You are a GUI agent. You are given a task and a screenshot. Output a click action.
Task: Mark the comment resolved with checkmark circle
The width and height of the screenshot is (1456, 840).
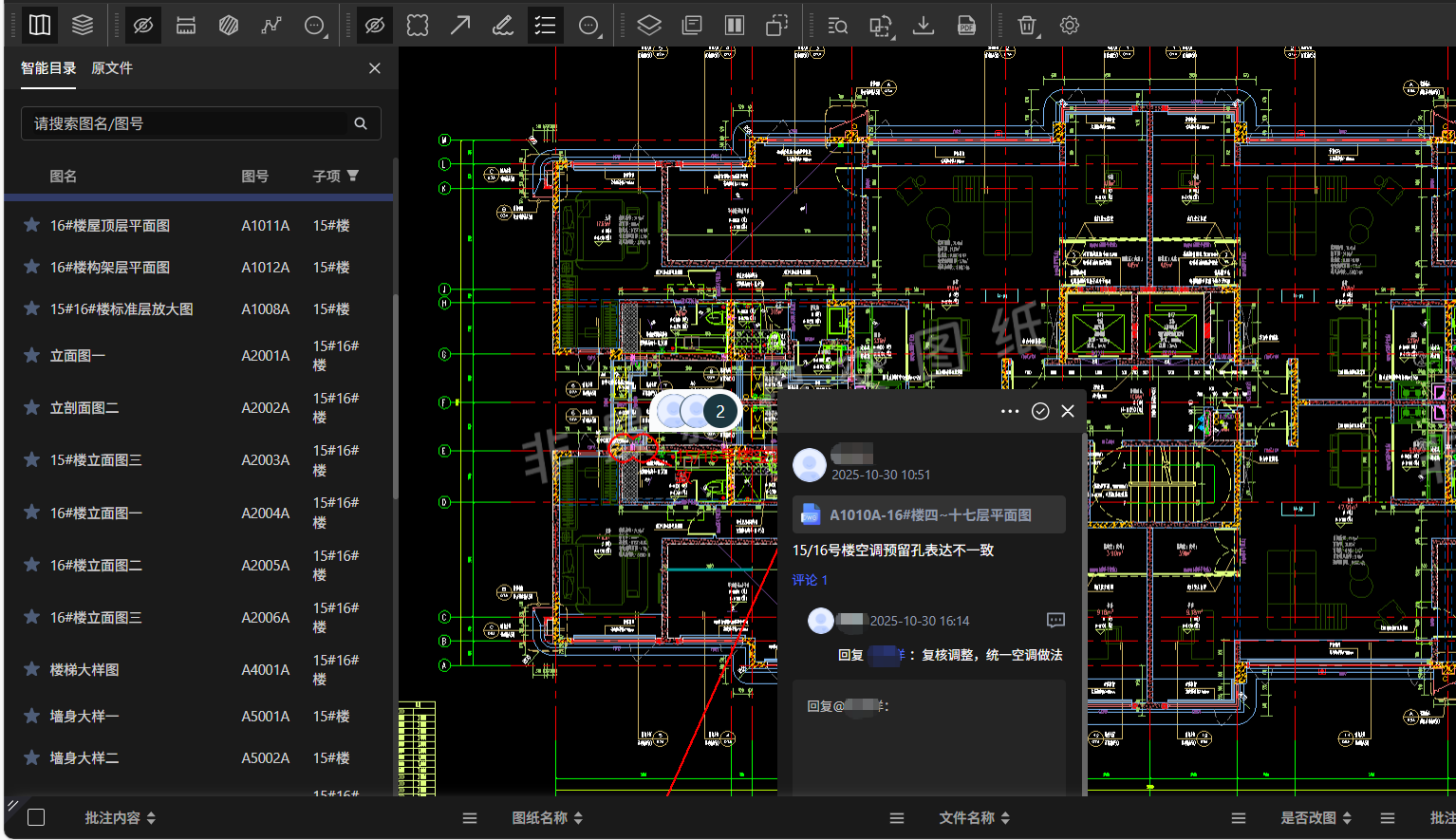click(1040, 411)
